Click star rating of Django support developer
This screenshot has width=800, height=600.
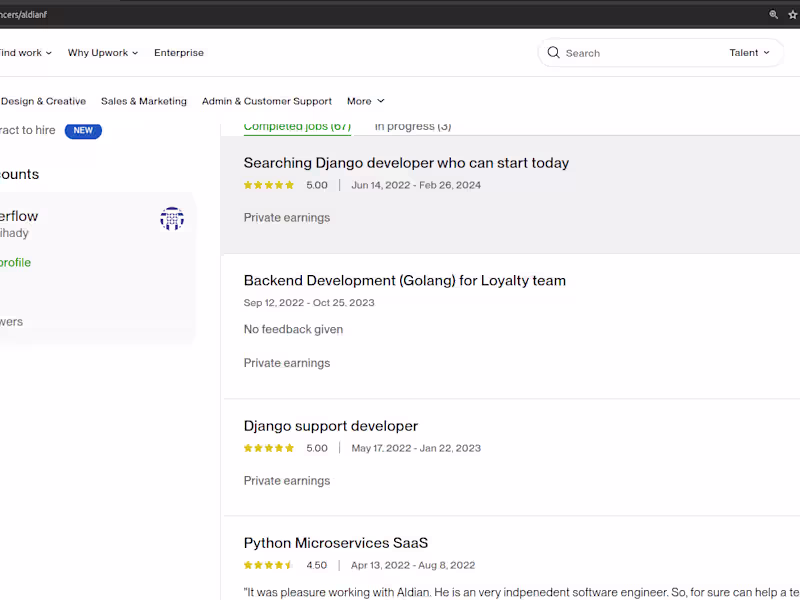click(269, 449)
